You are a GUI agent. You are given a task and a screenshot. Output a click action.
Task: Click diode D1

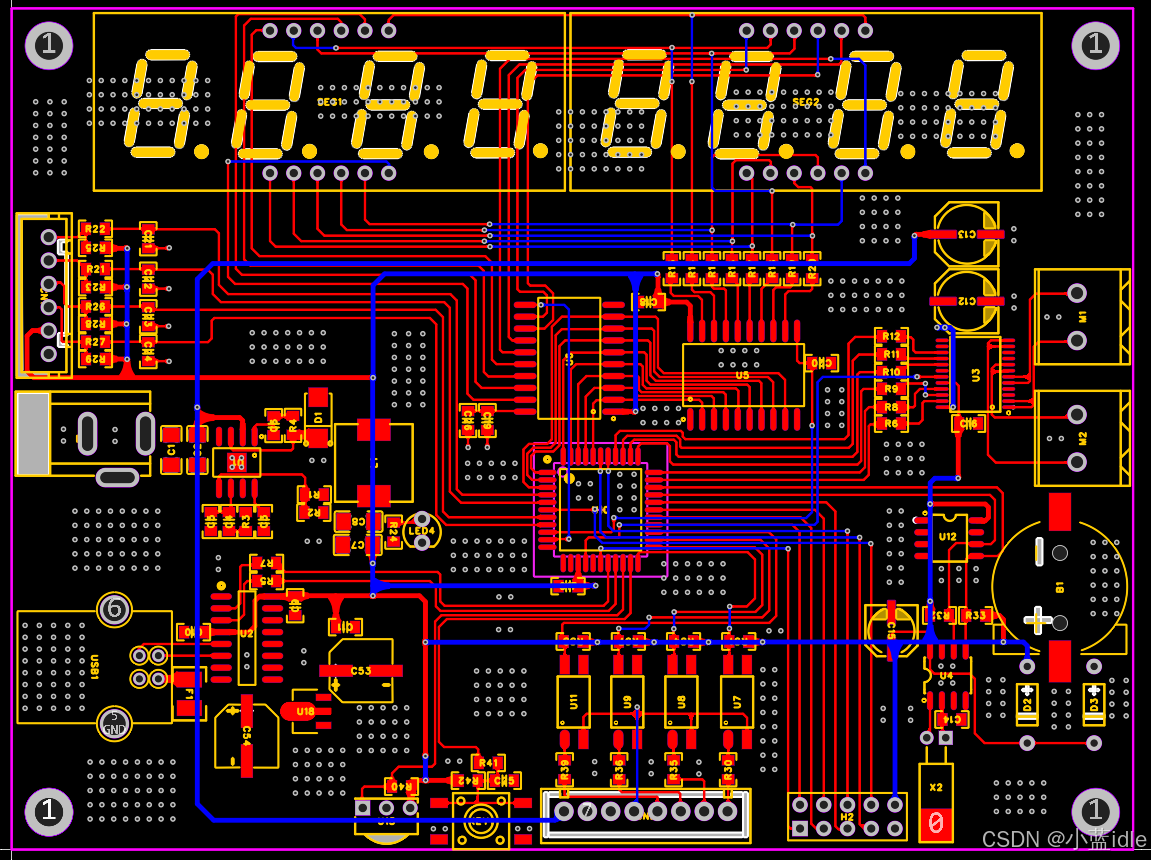318,418
